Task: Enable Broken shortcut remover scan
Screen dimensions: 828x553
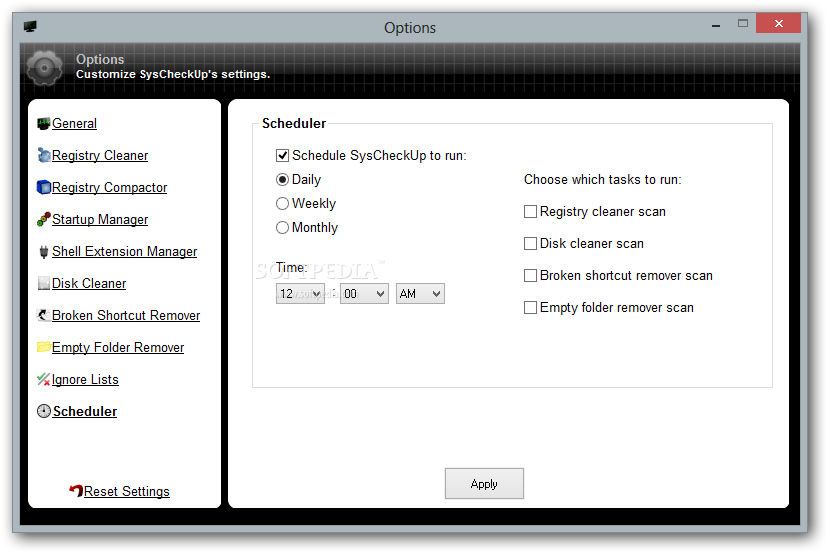Action: click(x=530, y=276)
